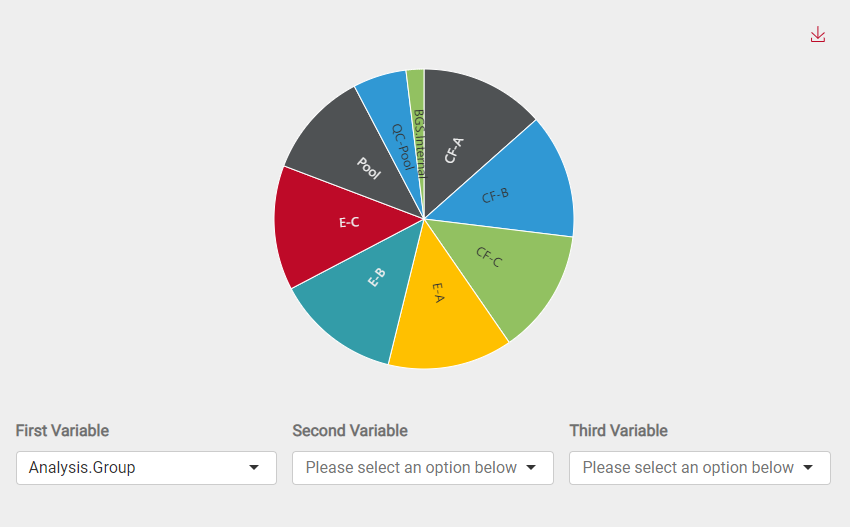Image resolution: width=850 pixels, height=527 pixels.
Task: Click the Second Variable label
Action: point(350,431)
